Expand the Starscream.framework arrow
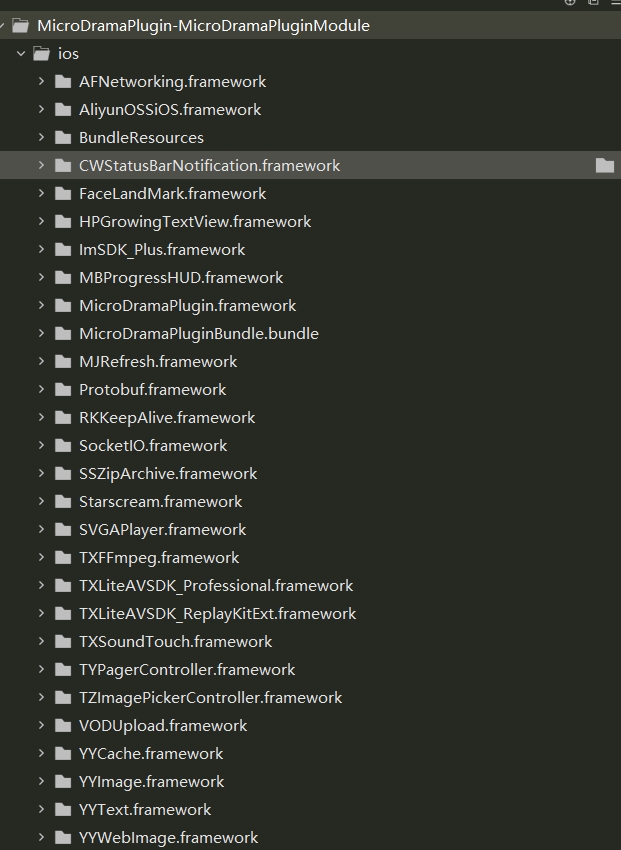This screenshot has width=621, height=850. pyautogui.click(x=42, y=501)
